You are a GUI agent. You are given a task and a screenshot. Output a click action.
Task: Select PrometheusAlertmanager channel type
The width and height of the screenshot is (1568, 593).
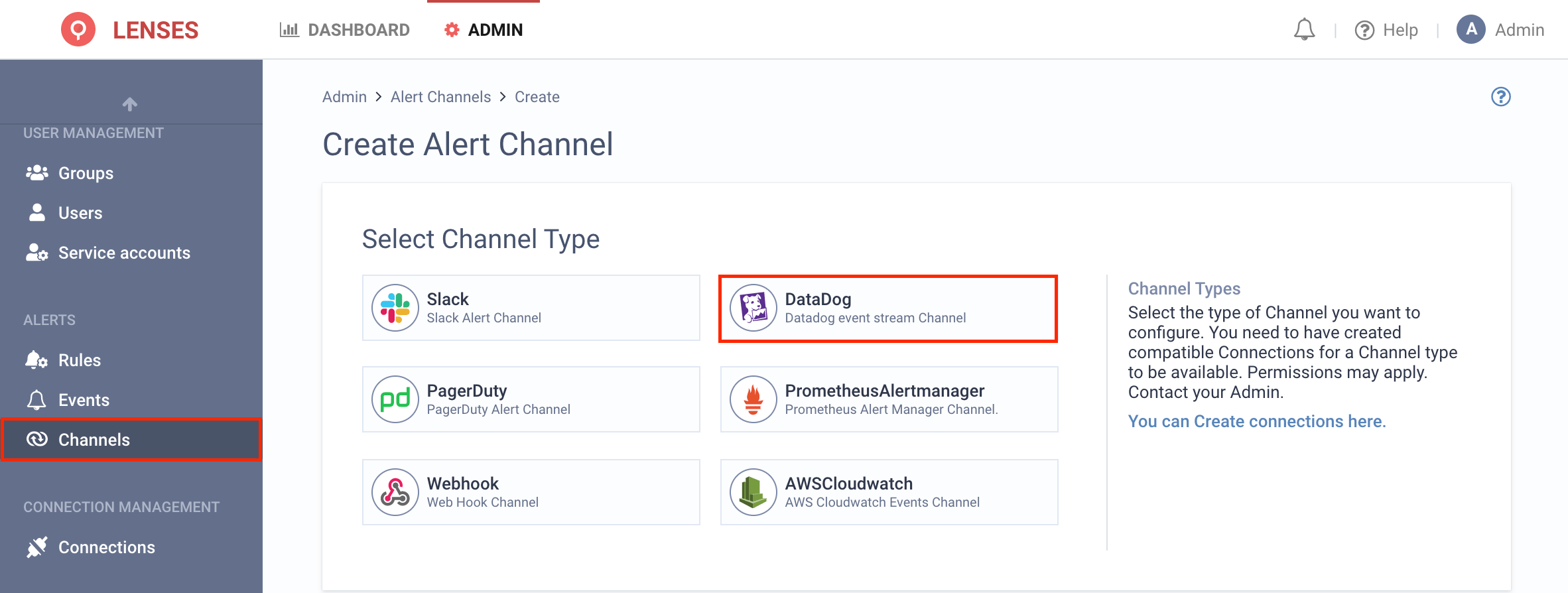pyautogui.click(x=889, y=399)
